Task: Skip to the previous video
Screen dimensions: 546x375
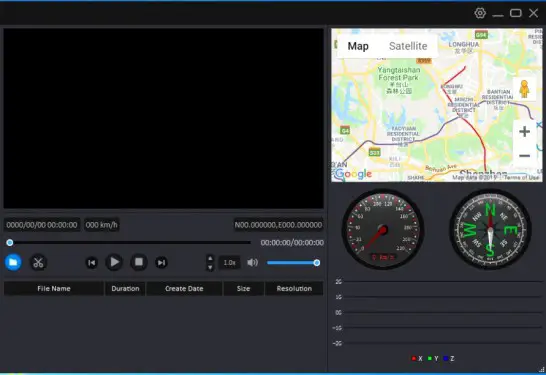Action: pyautogui.click(x=92, y=263)
